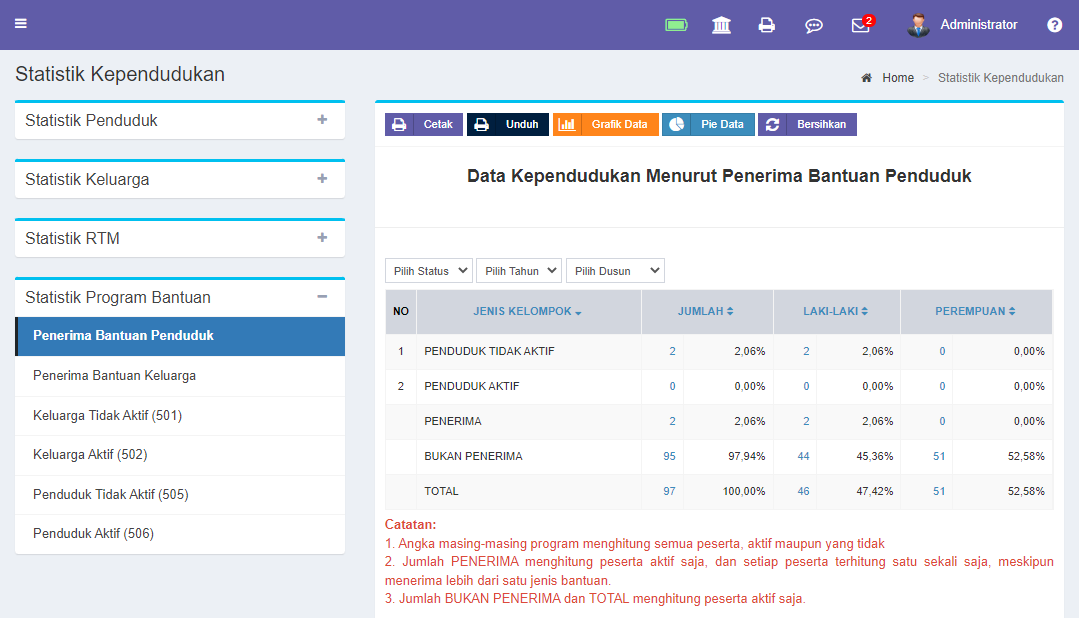
Task: Open the printer icon in the top navigation
Action: (767, 24)
